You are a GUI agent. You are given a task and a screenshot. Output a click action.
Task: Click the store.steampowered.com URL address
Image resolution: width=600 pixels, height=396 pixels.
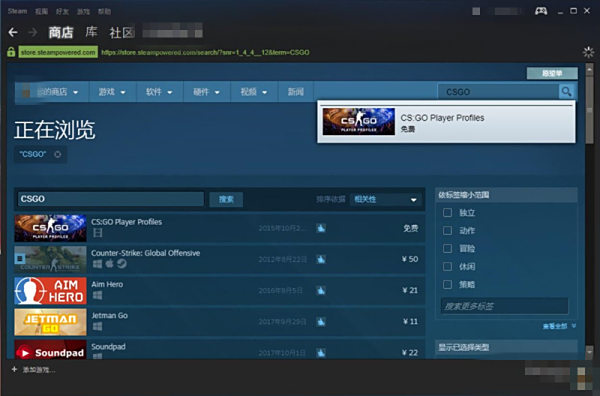pos(205,52)
